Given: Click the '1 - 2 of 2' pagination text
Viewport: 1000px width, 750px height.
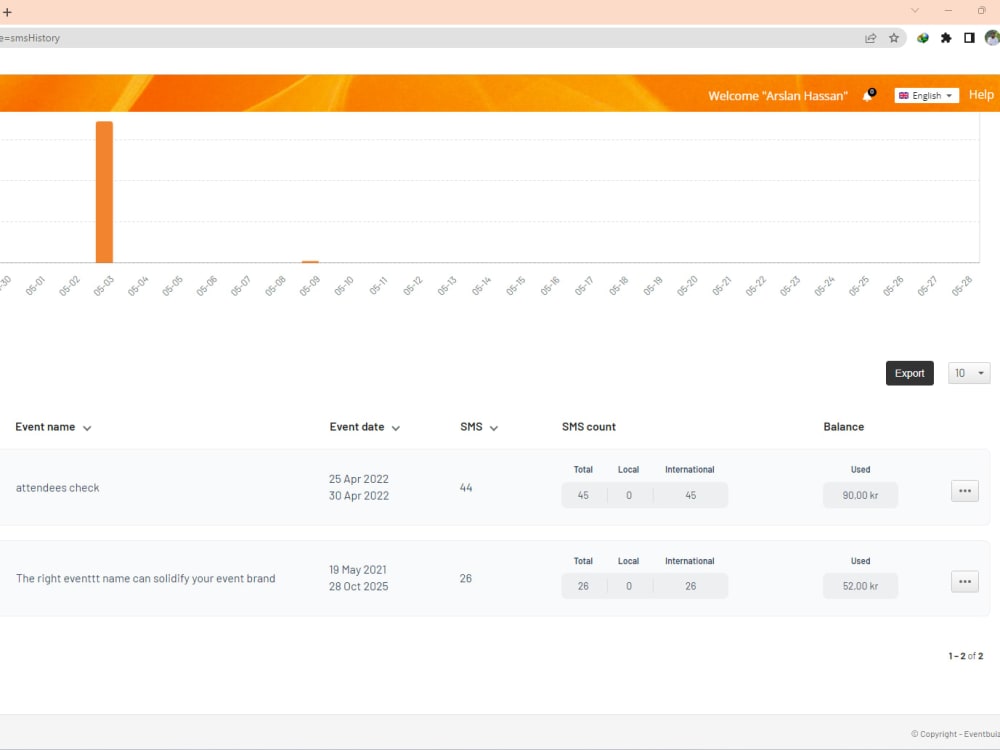Looking at the screenshot, I should (966, 656).
